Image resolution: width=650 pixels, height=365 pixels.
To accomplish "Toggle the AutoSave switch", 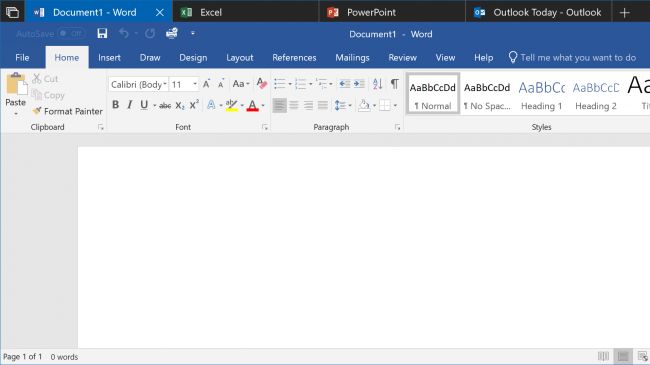I will 71,33.
